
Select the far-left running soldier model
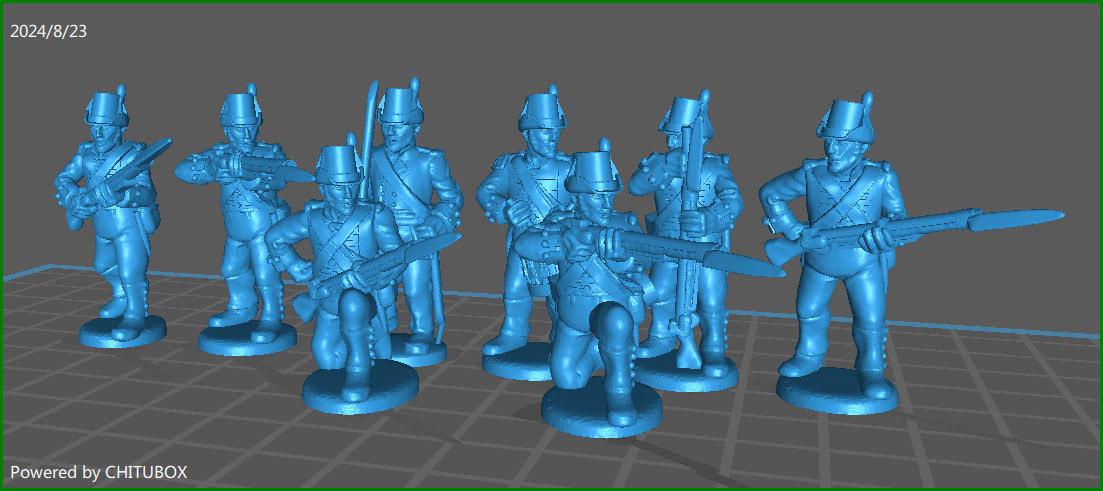(x=113, y=218)
